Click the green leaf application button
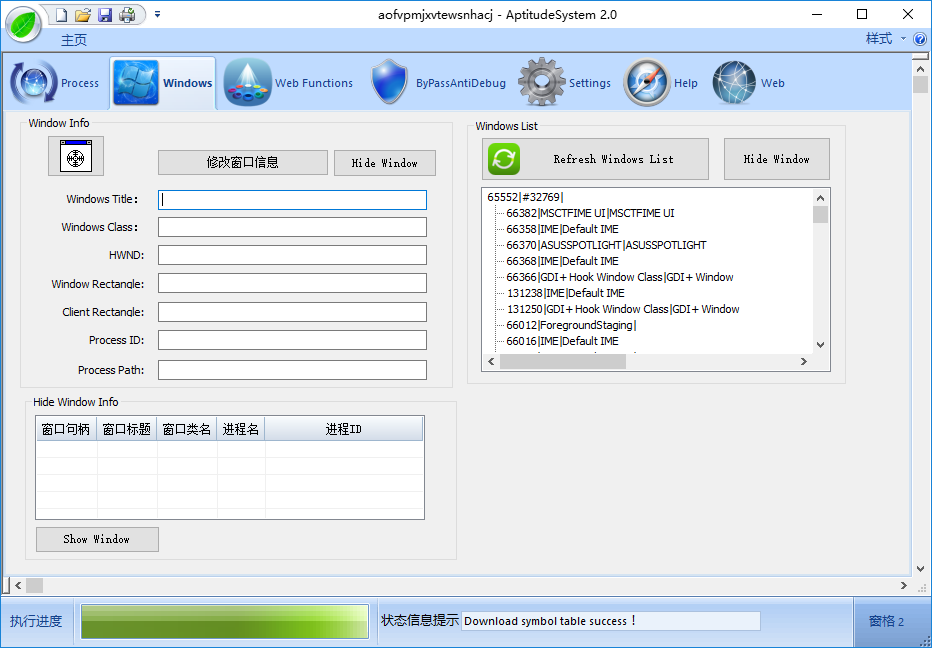 pyautogui.click(x=23, y=25)
